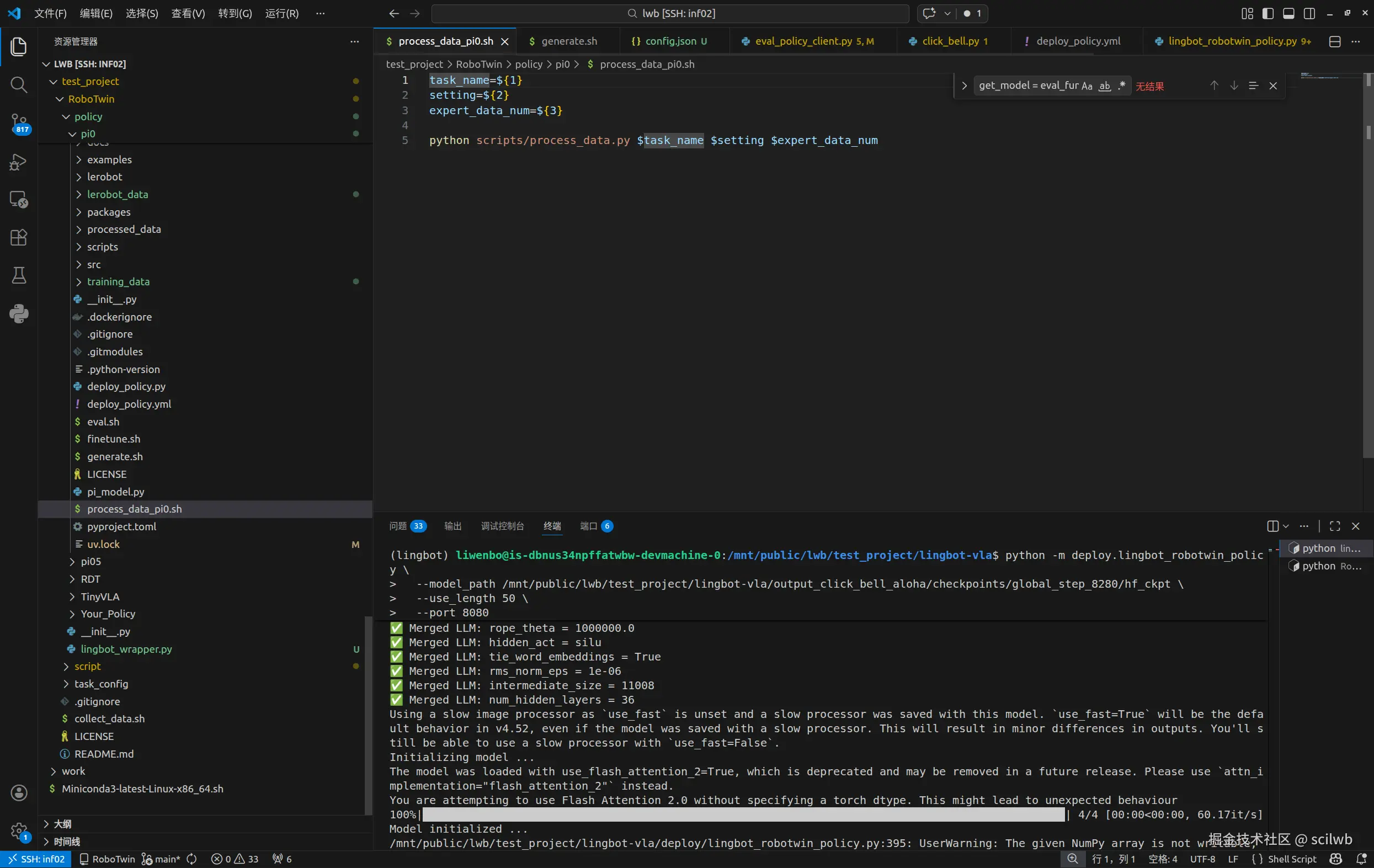
Task: Click the find input containing get_model
Action: (1028, 86)
